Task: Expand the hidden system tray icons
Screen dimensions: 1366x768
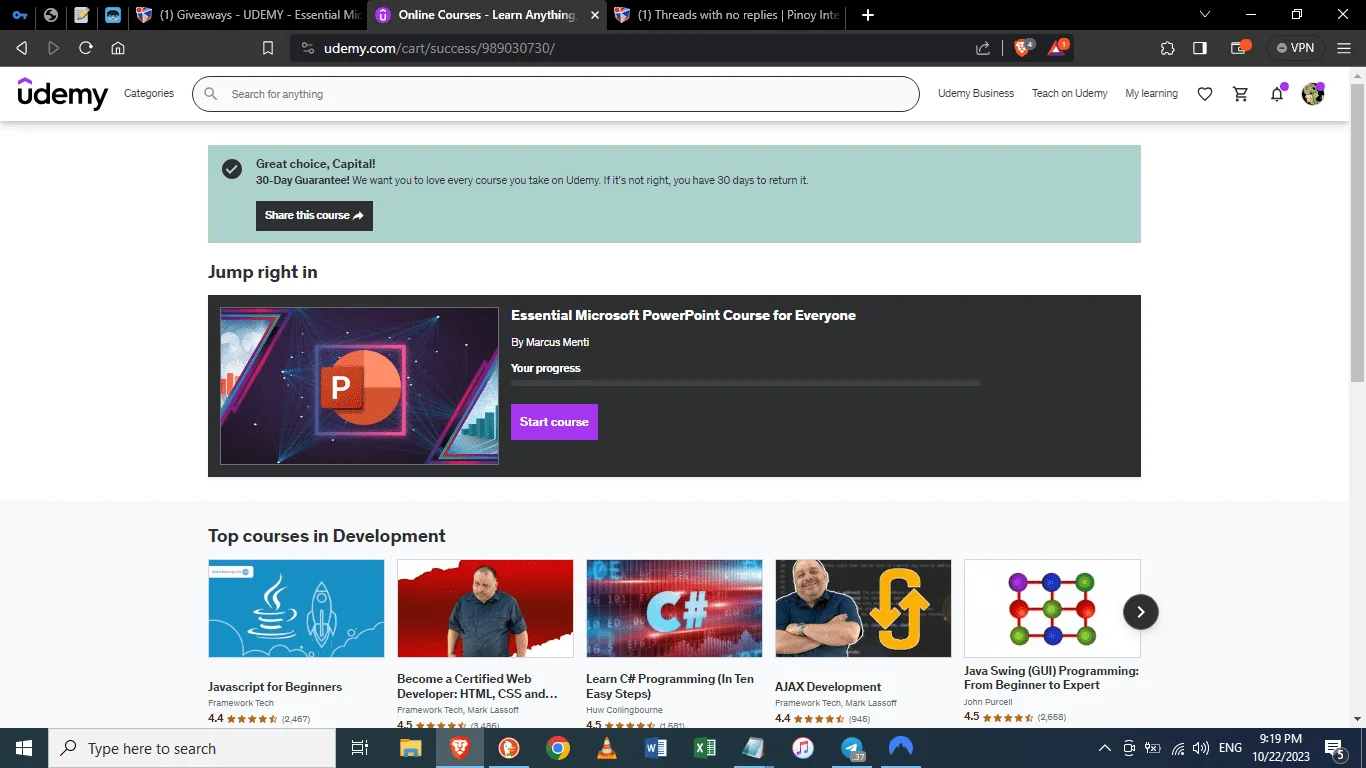Action: point(1105,748)
